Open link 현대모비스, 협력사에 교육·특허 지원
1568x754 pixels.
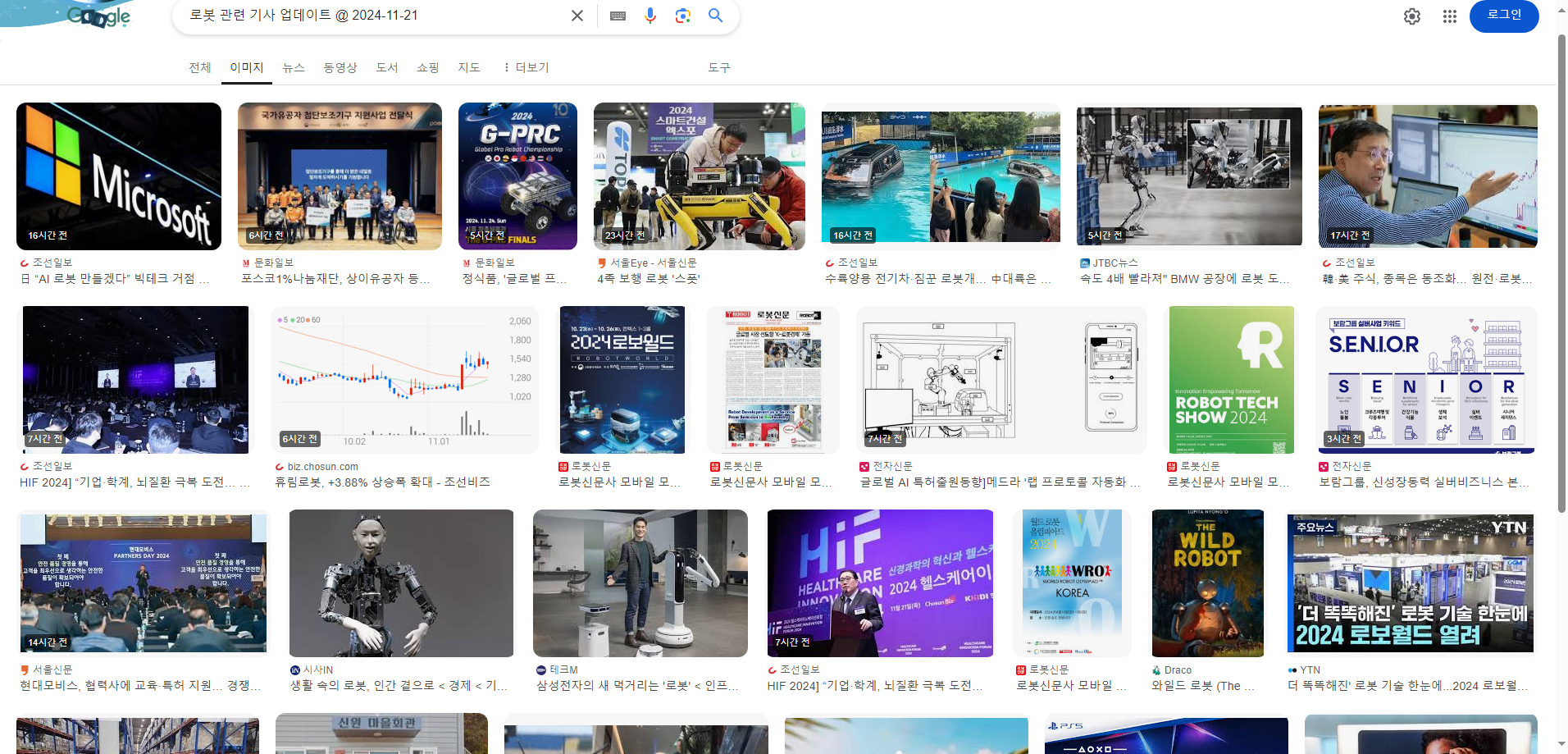coord(140,686)
